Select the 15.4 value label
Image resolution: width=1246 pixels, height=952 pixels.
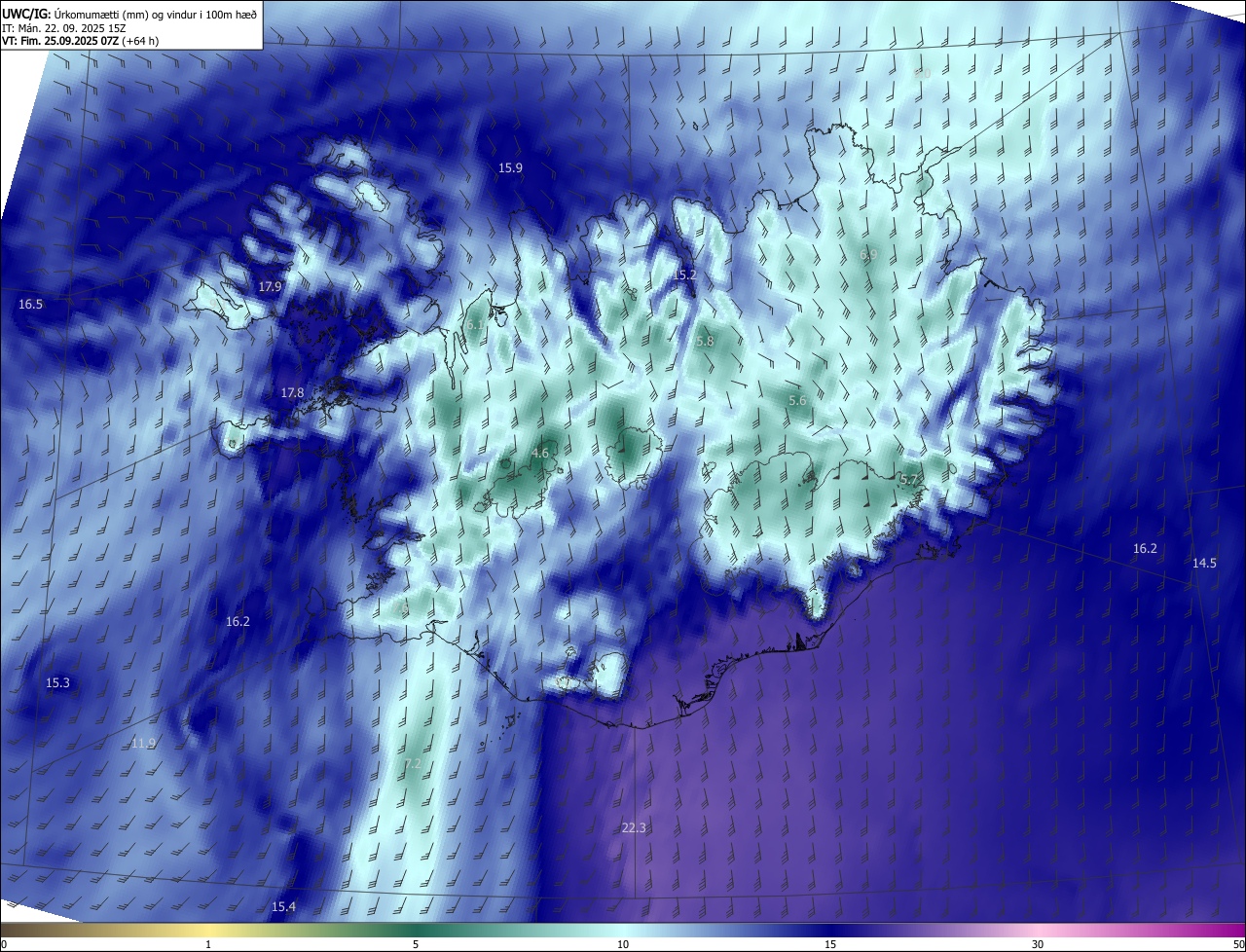[x=283, y=906]
